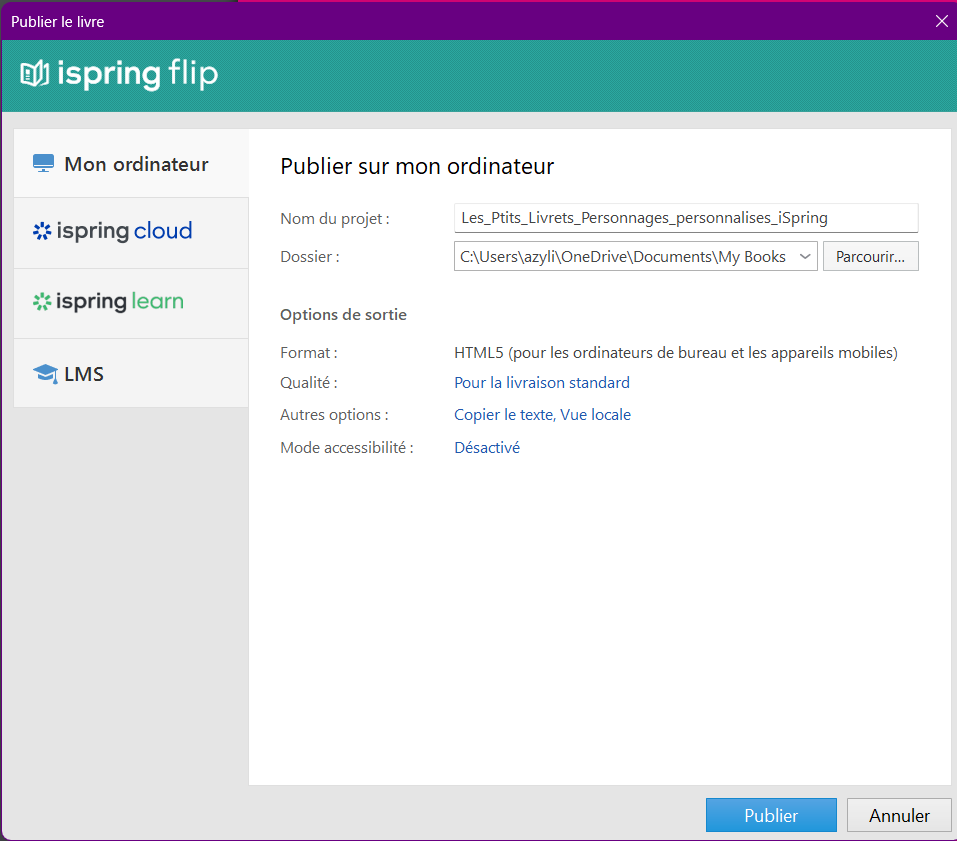Click inside the Dossier path combo box

622,257
